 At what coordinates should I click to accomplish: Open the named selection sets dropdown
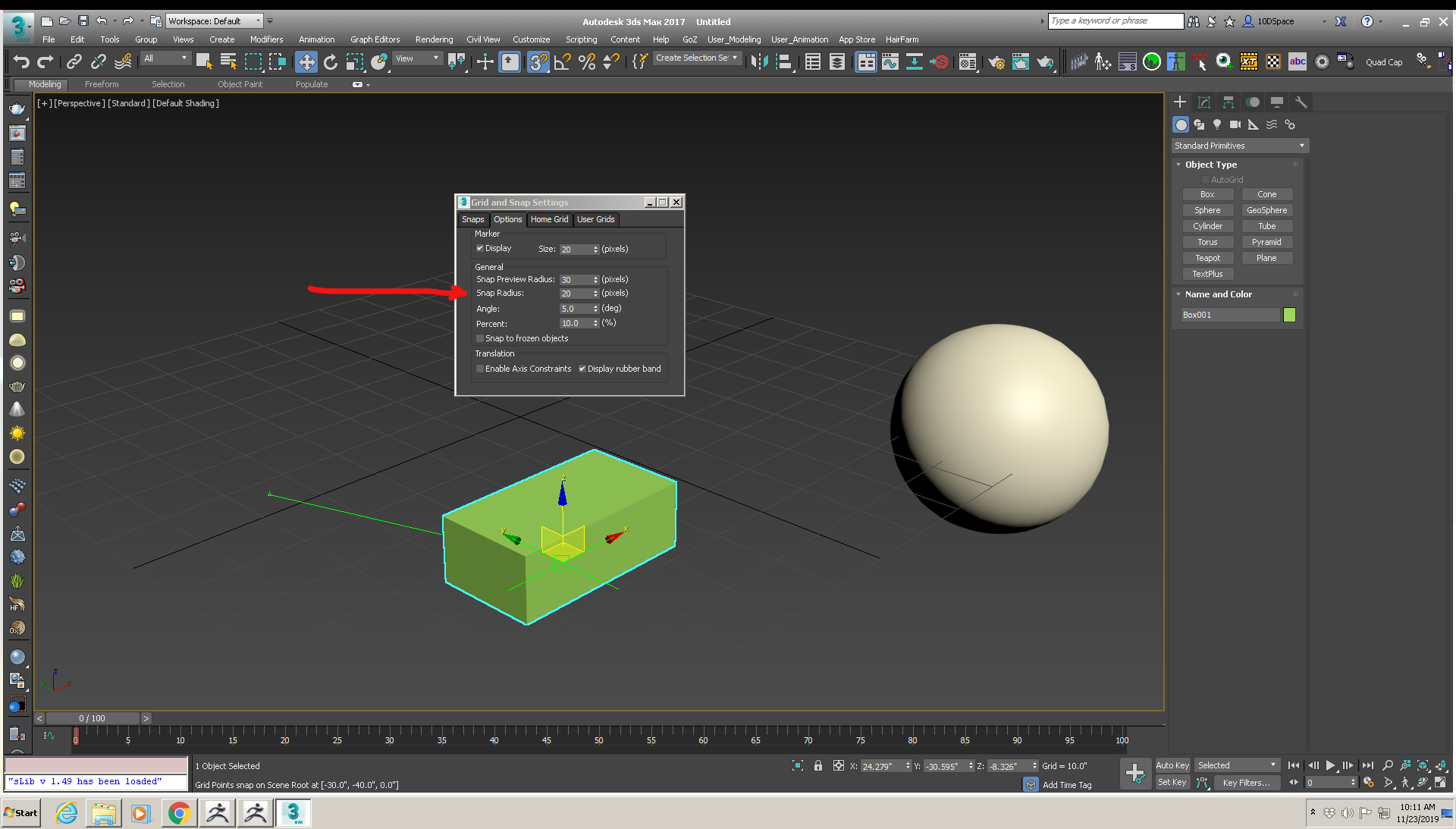[x=734, y=58]
